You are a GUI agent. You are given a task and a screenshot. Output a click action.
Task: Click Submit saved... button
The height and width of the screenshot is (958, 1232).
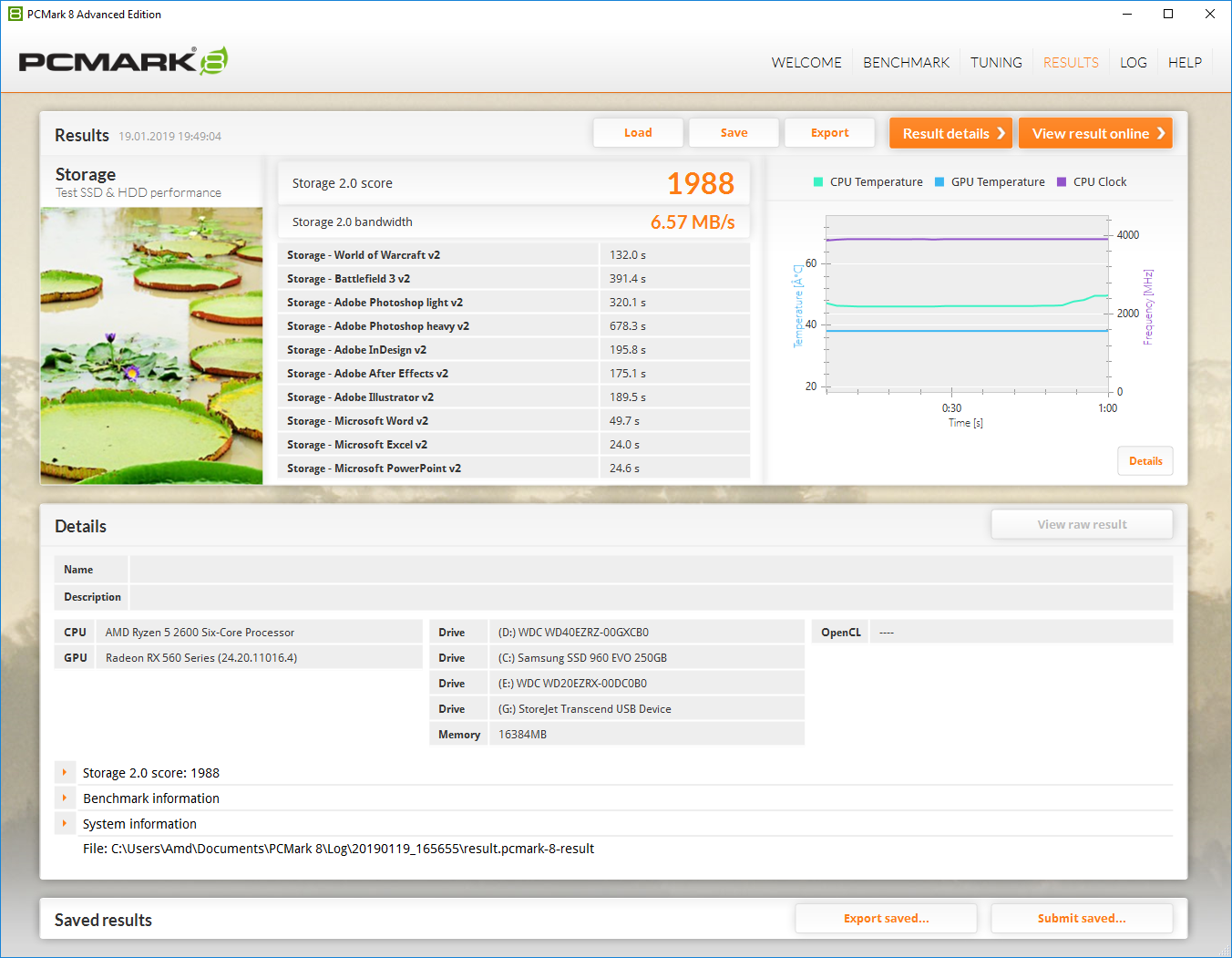point(1082,918)
